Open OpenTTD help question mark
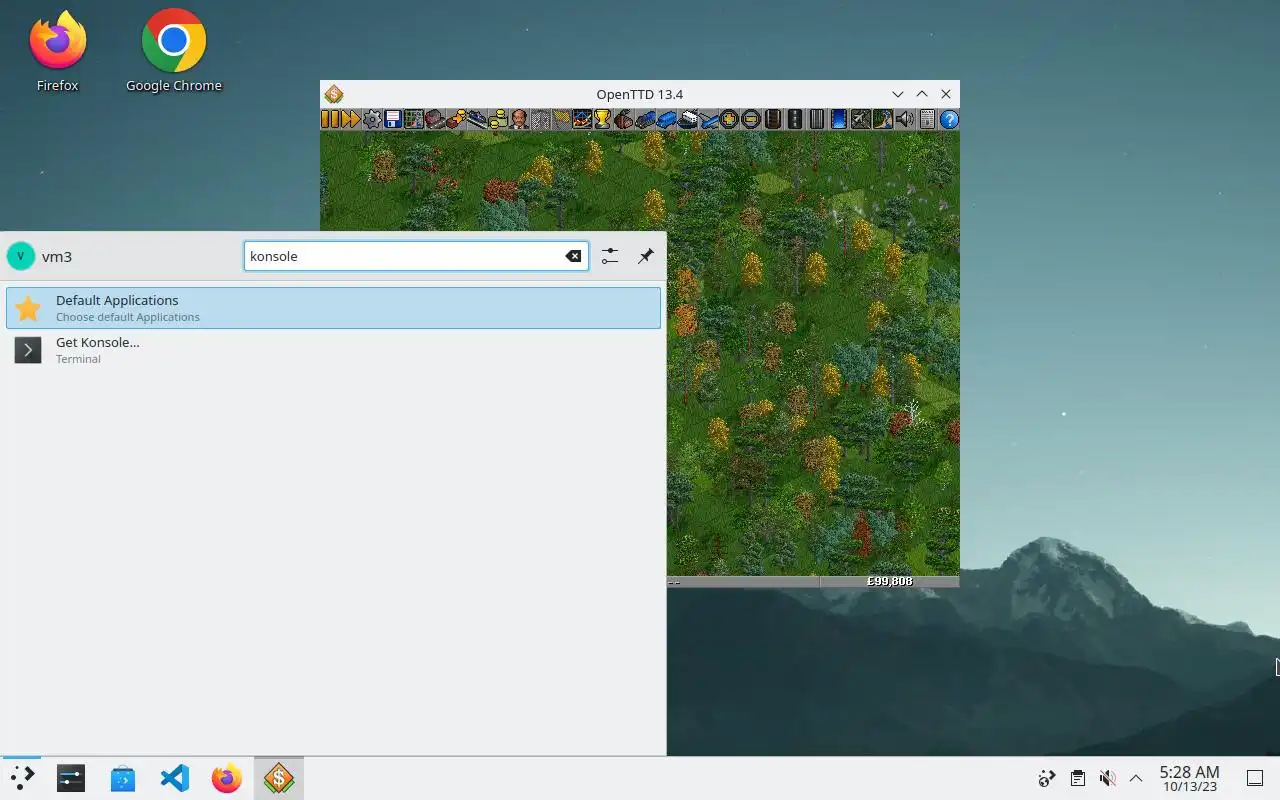 point(949,120)
